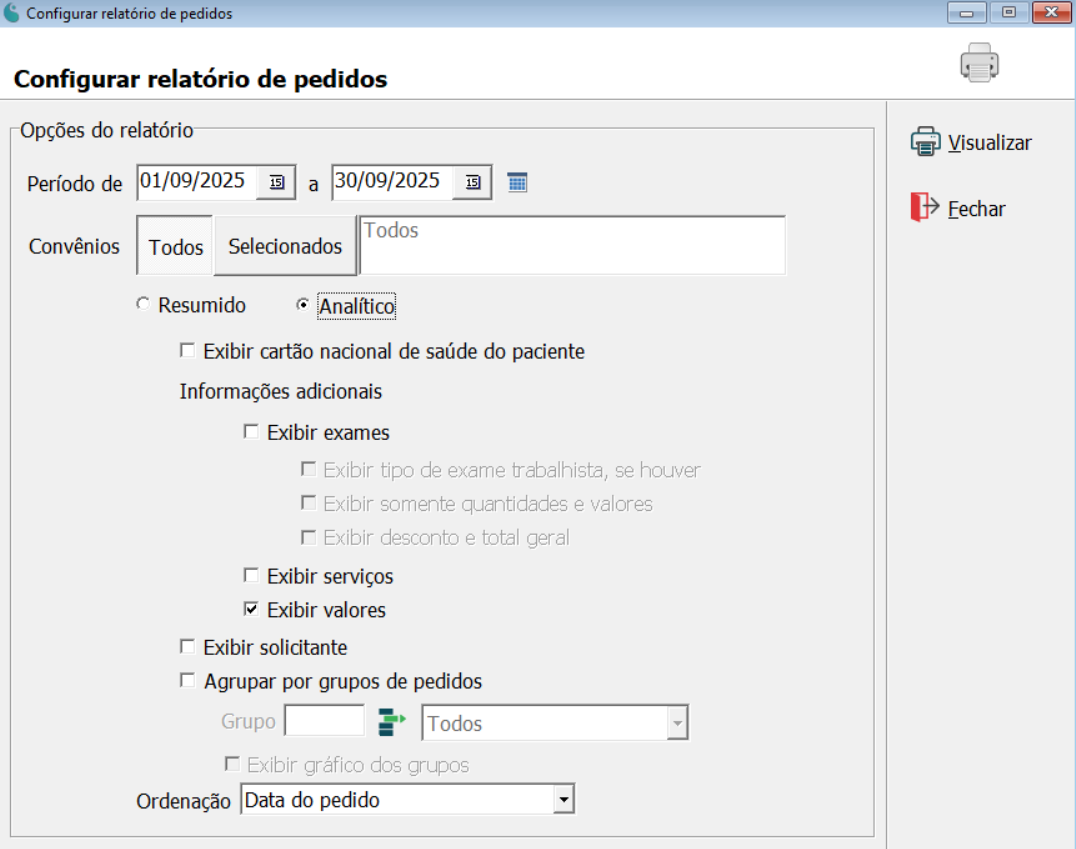This screenshot has height=849, width=1076.
Task: Click the red Fechar door icon
Action: point(924,207)
